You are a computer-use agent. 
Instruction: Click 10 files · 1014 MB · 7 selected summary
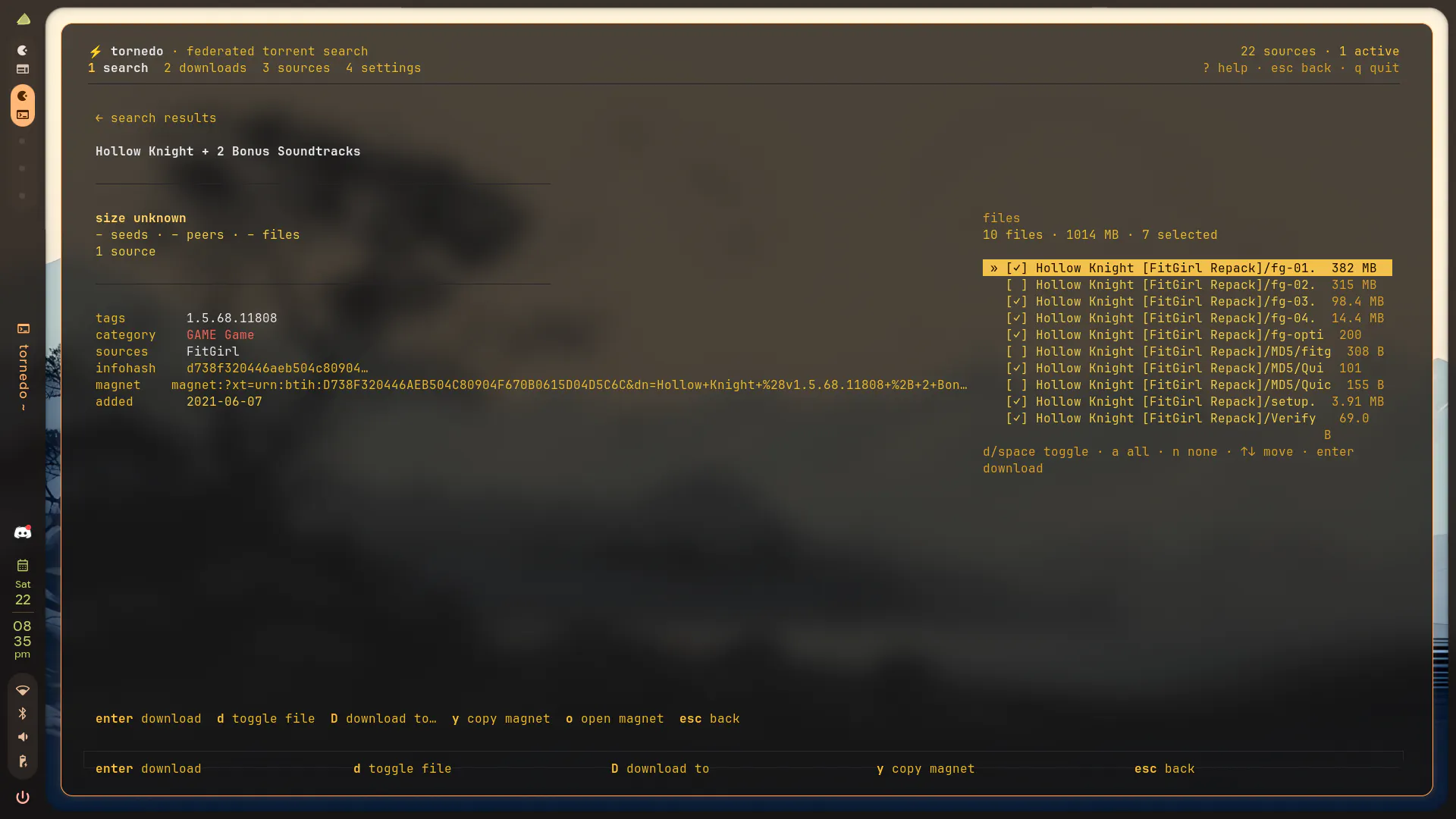pyautogui.click(x=1100, y=235)
